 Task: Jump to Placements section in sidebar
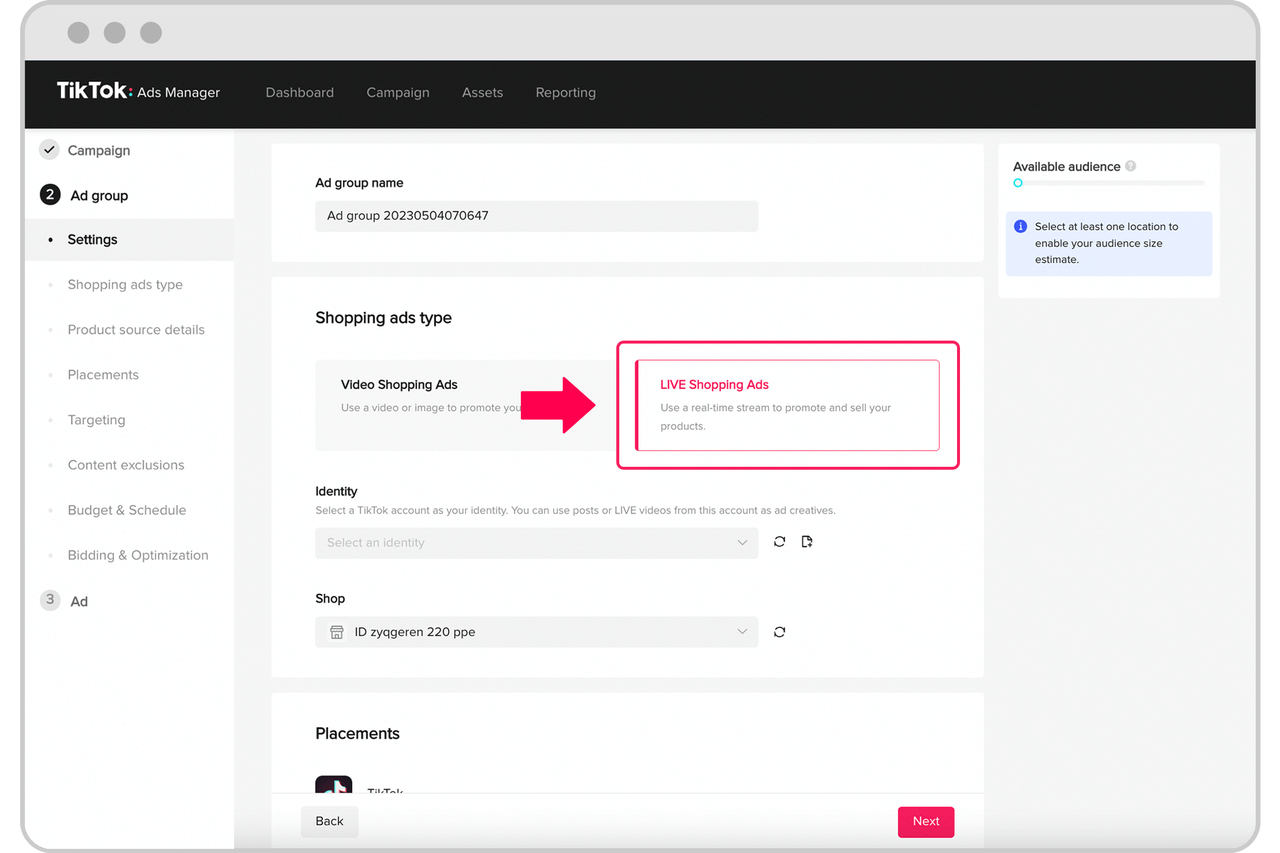coord(103,375)
